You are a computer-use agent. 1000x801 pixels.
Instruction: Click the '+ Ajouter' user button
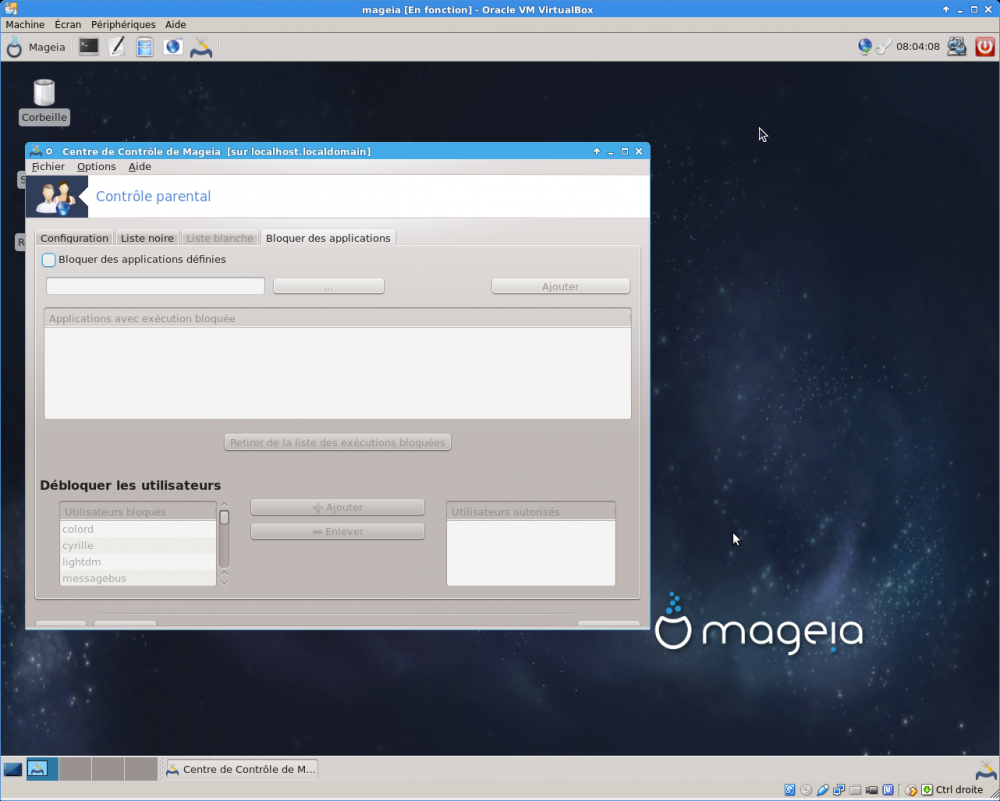[x=337, y=508]
